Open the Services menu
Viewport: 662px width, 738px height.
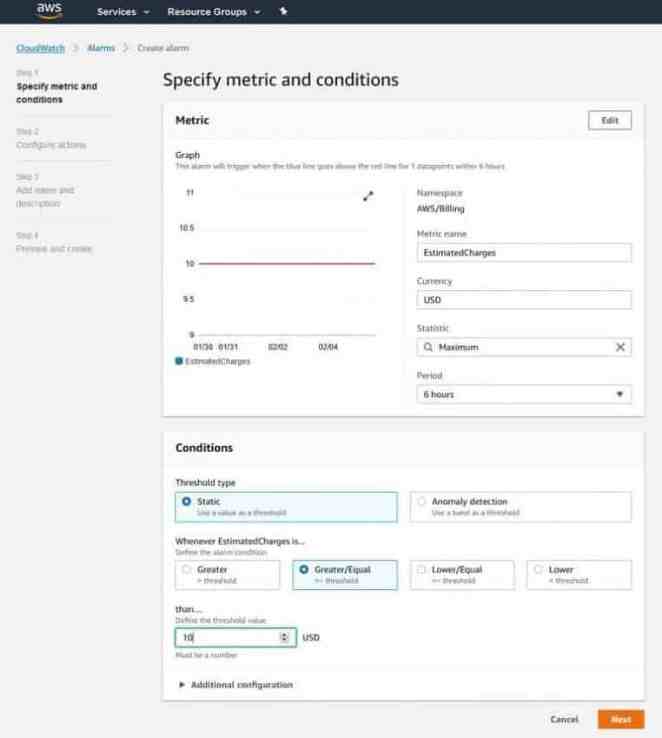[123, 12]
